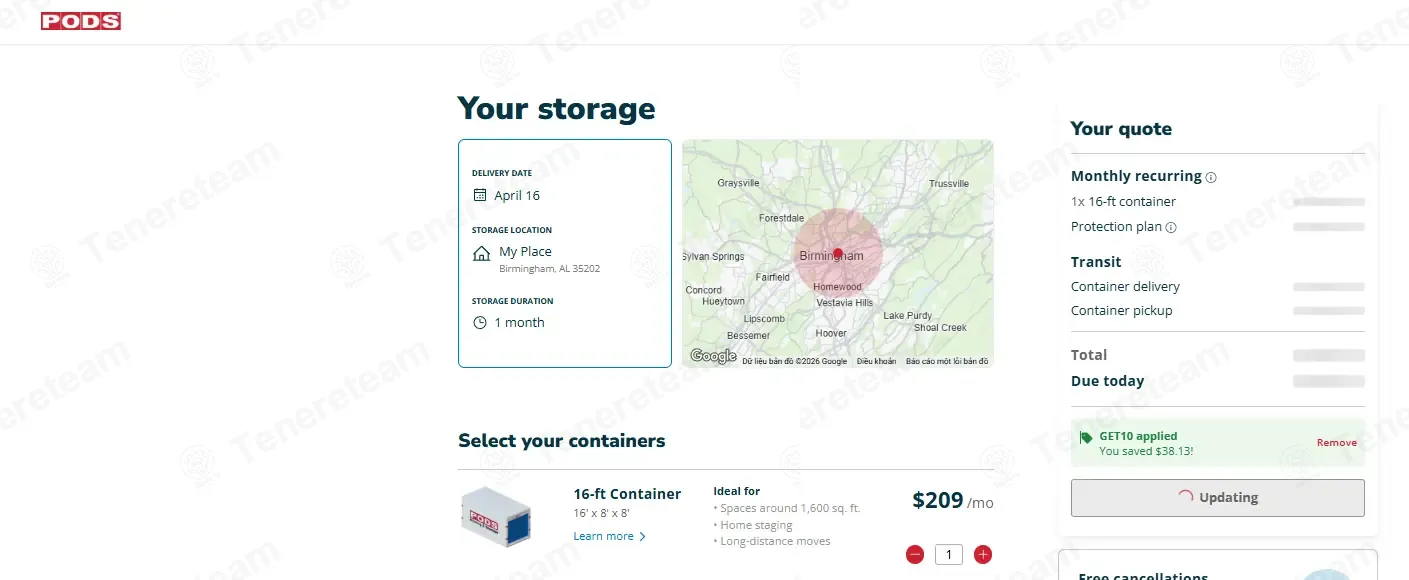1409x580 pixels.
Task: Select the 1 month storage duration
Action: (519, 322)
